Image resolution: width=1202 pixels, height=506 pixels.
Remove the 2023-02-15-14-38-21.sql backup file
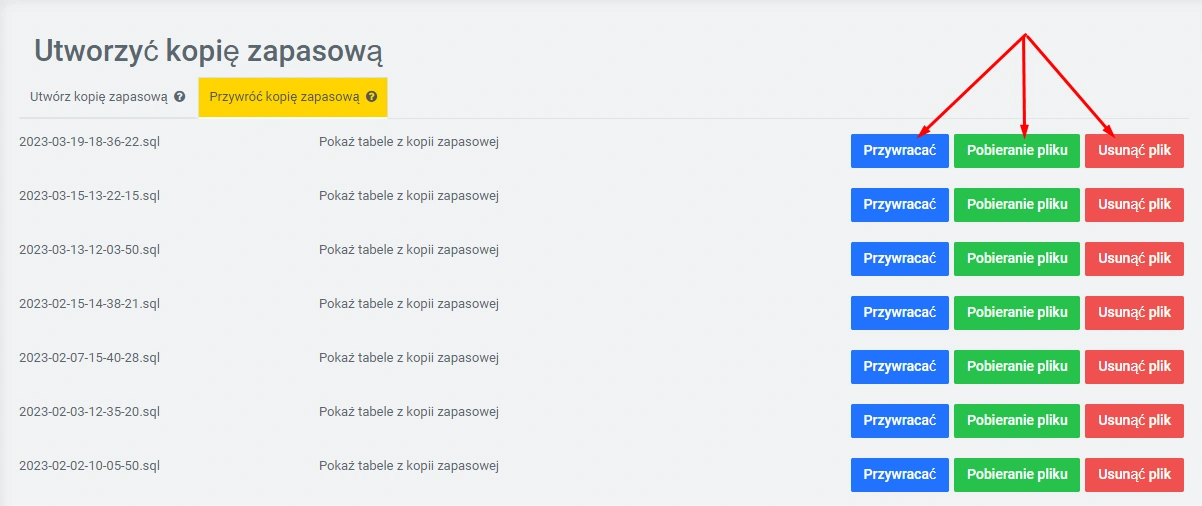tap(1134, 313)
